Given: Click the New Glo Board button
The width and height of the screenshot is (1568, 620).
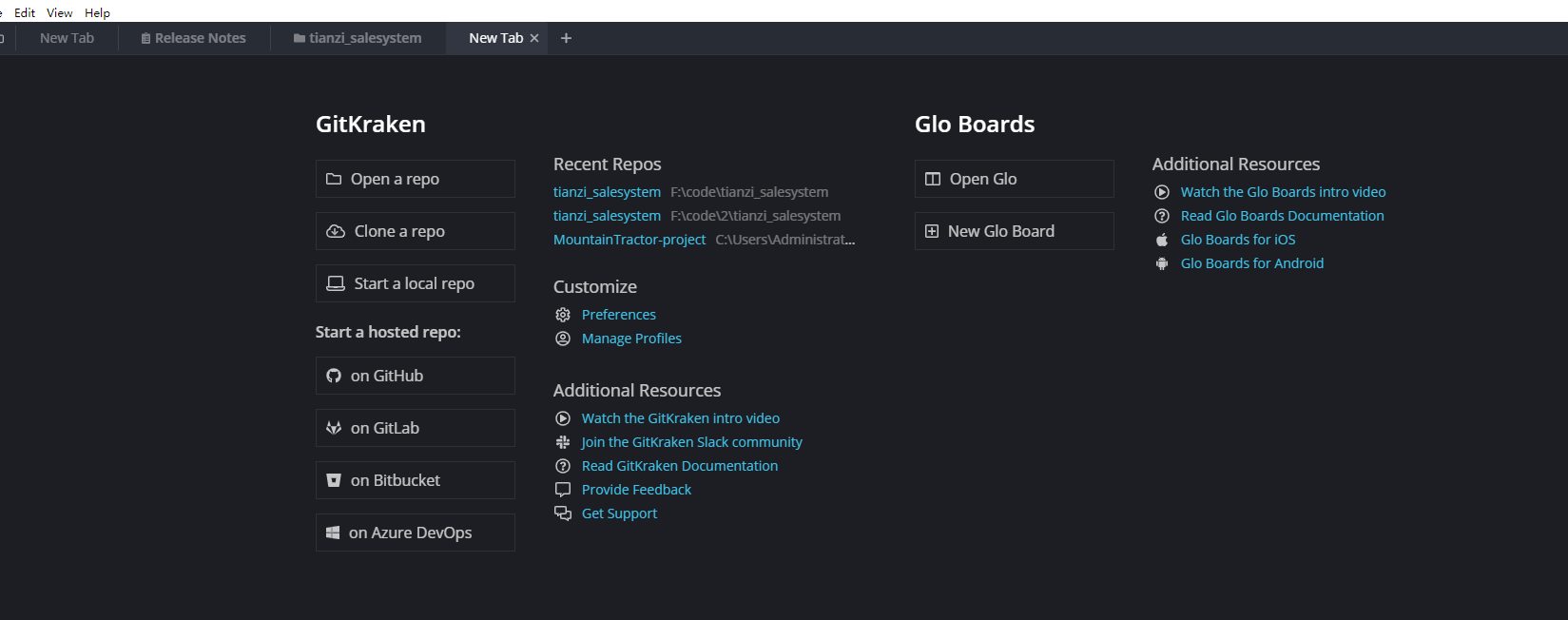Looking at the screenshot, I should coord(1015,231).
